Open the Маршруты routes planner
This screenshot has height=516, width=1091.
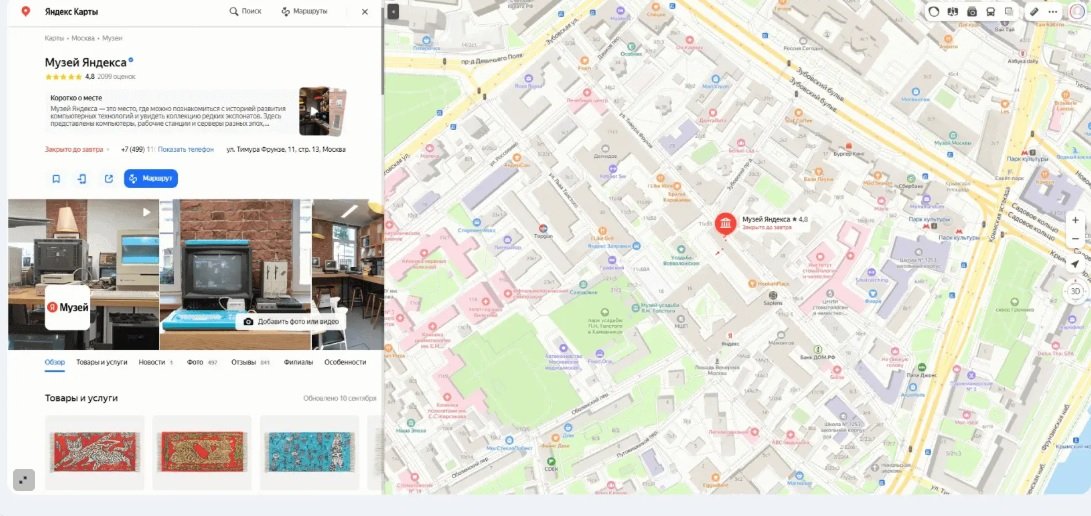[x=304, y=11]
